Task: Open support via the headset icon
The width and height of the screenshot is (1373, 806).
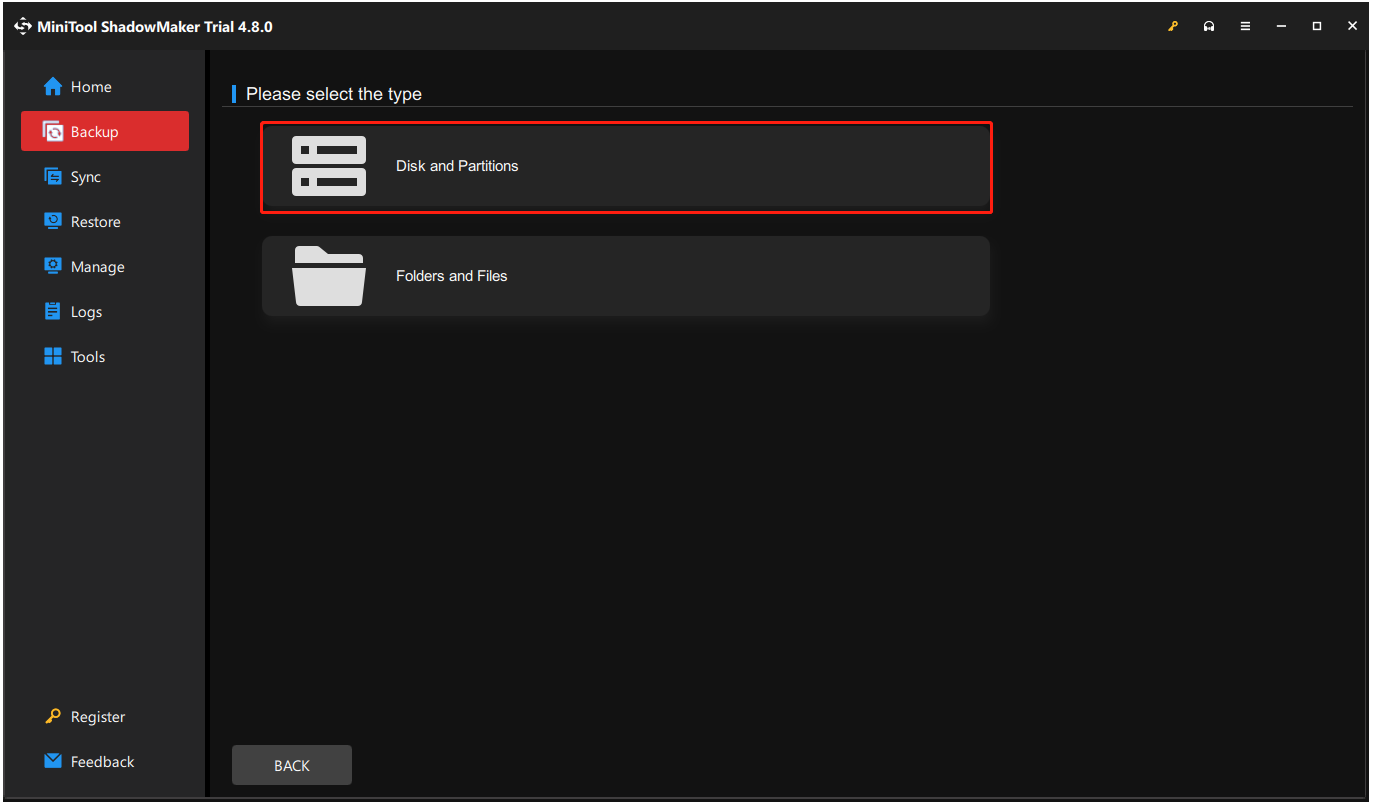Action: pos(1208,26)
